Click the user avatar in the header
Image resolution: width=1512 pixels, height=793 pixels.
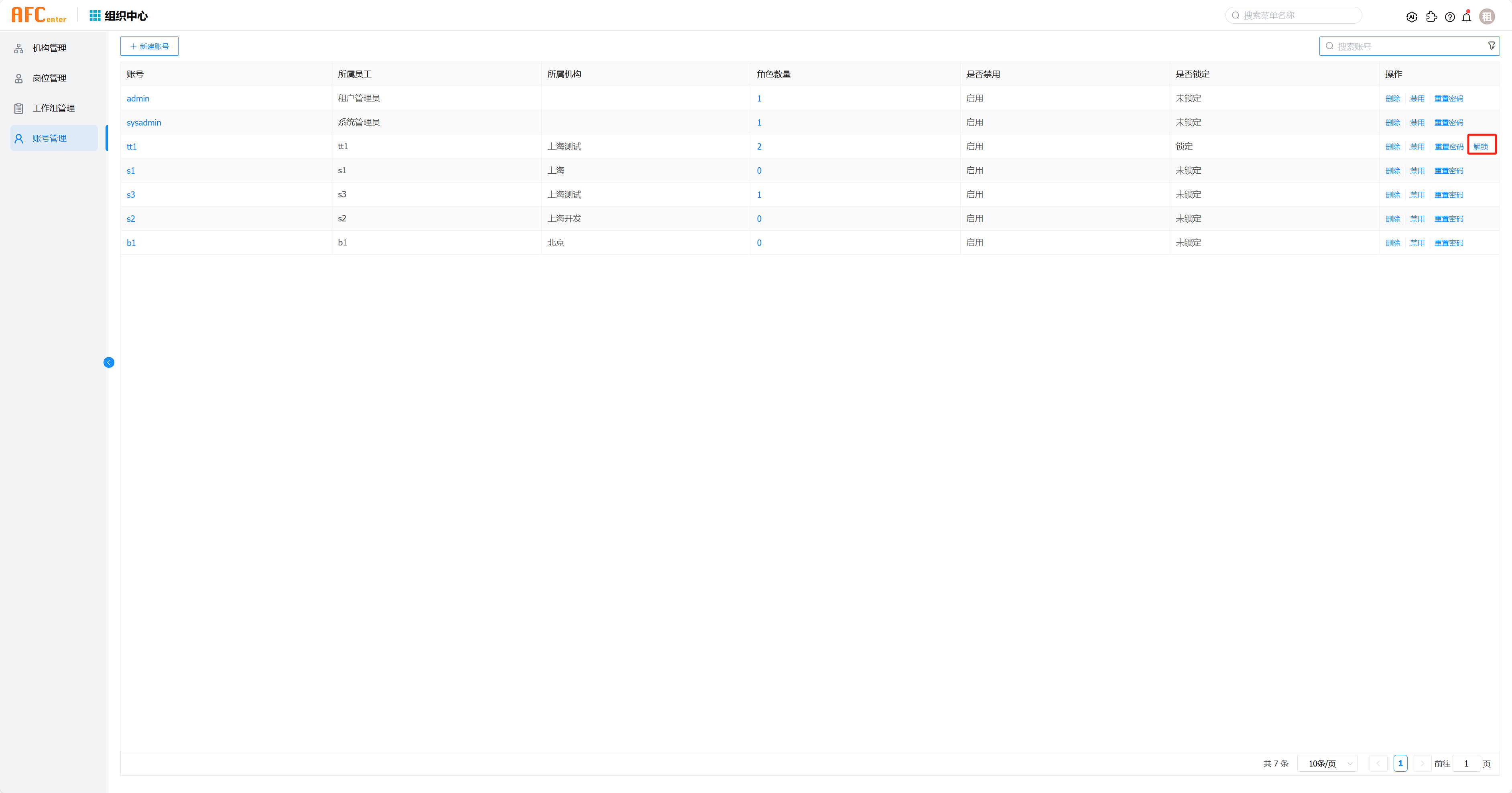(x=1487, y=17)
